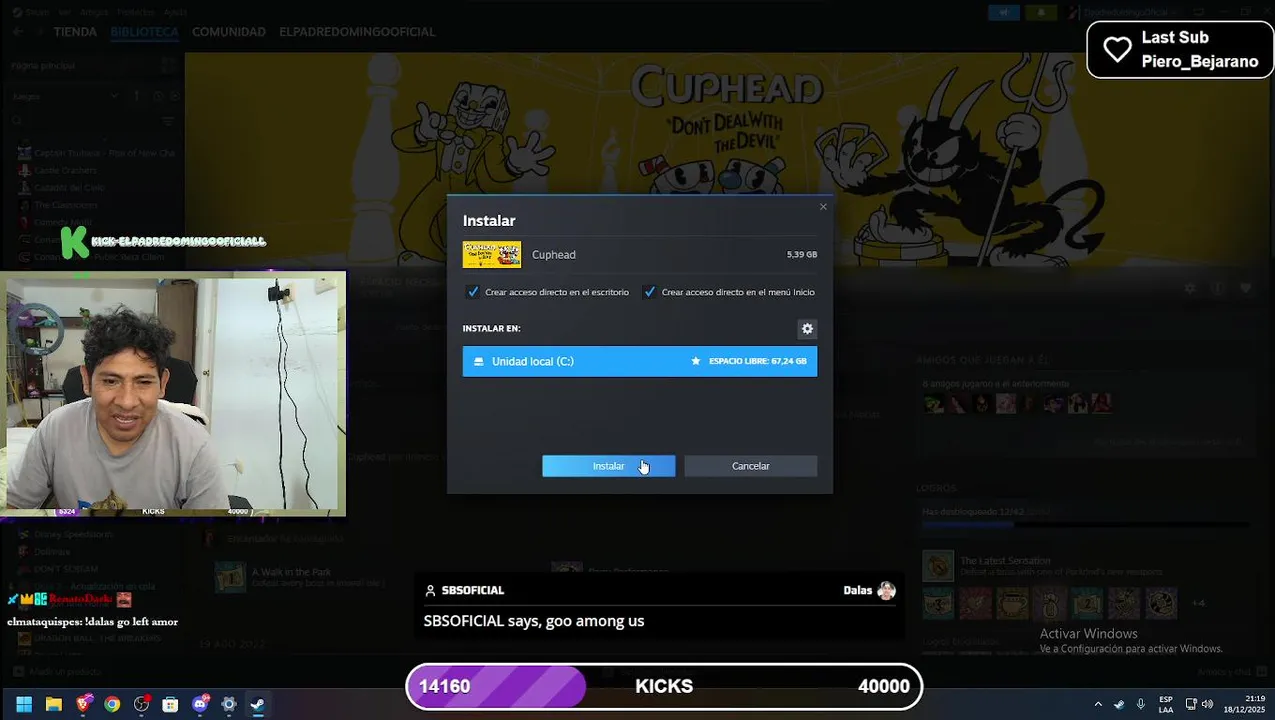
Task: Open Windows Start menu
Action: coord(24,704)
